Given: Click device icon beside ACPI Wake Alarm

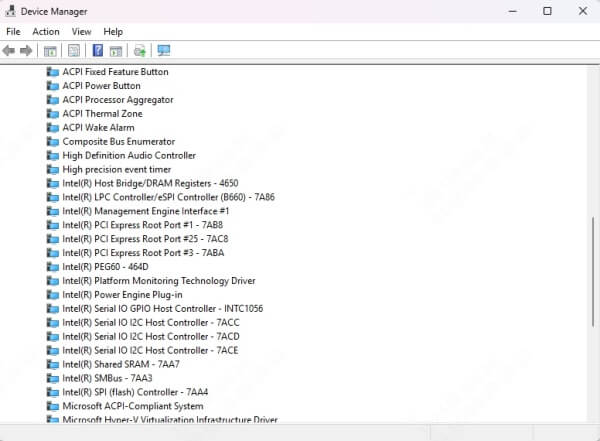Looking at the screenshot, I should [52, 127].
